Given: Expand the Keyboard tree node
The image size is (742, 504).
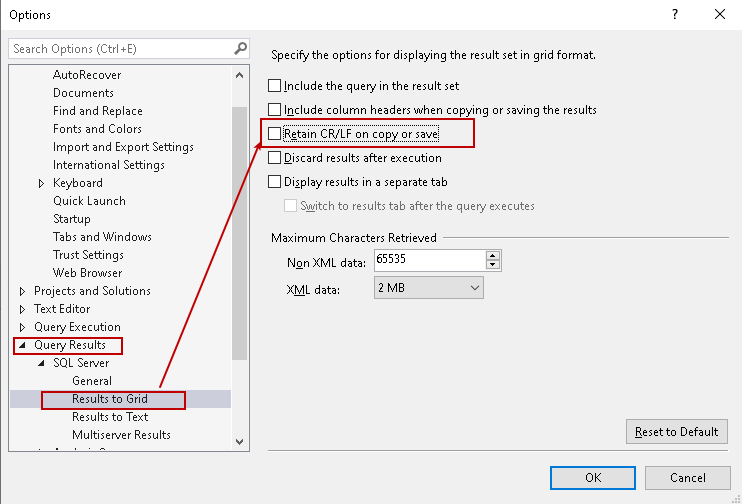Looking at the screenshot, I should (x=41, y=183).
